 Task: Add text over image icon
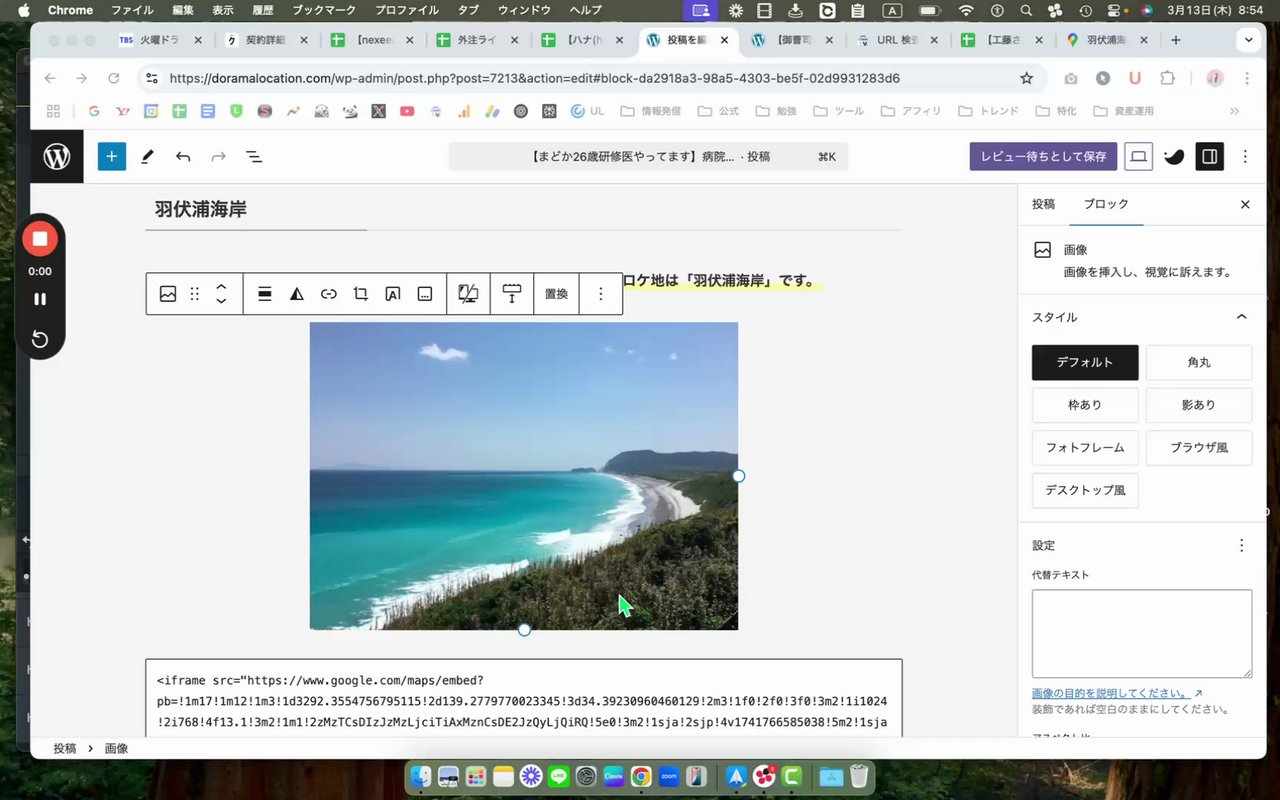coord(393,294)
